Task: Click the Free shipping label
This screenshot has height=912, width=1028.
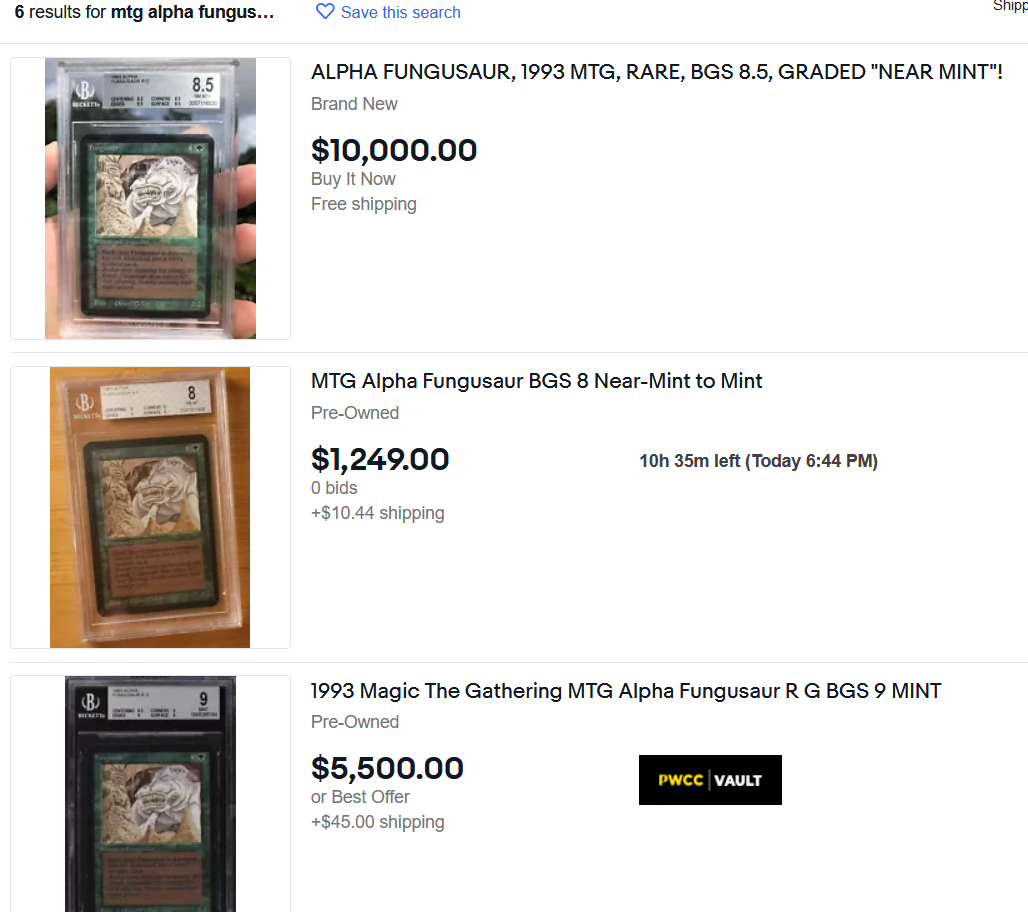Action: [x=364, y=204]
